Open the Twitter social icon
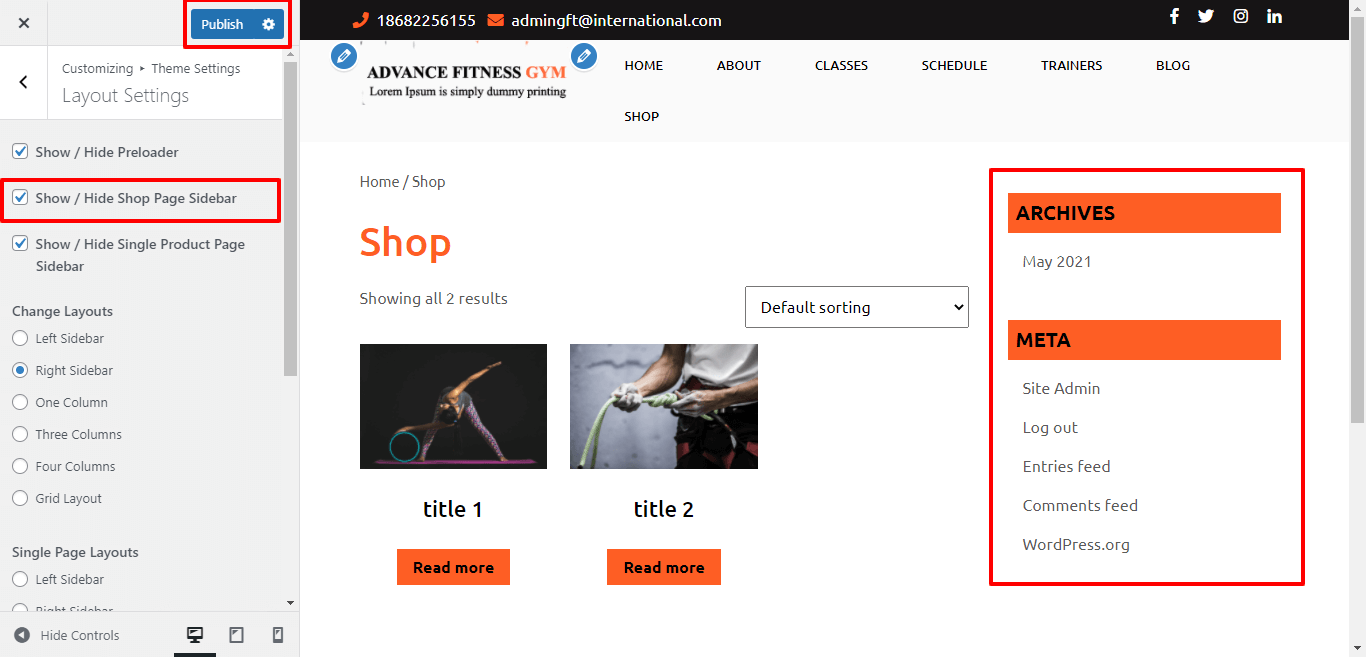 (1206, 16)
